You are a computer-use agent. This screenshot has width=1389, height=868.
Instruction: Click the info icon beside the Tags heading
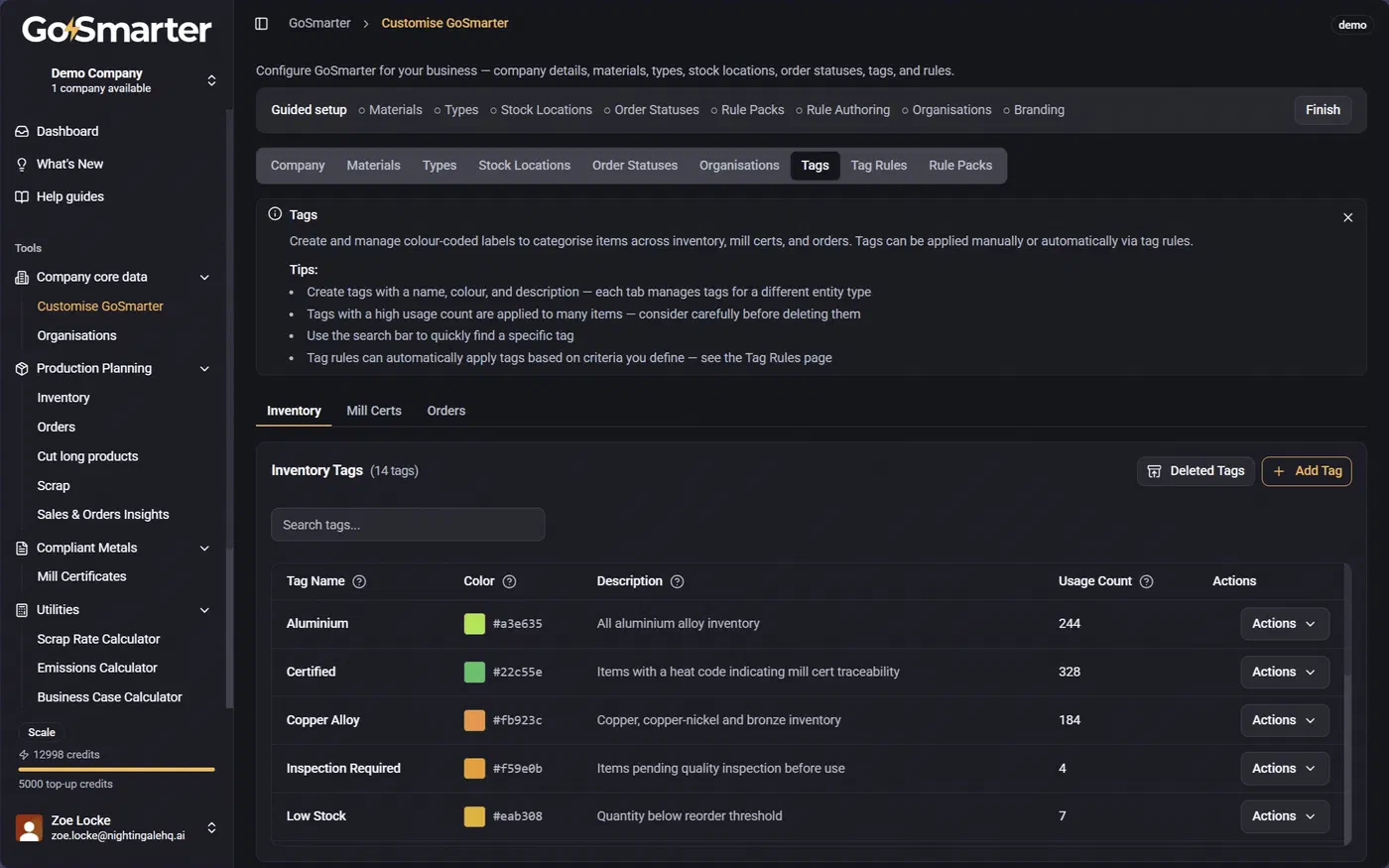[275, 213]
